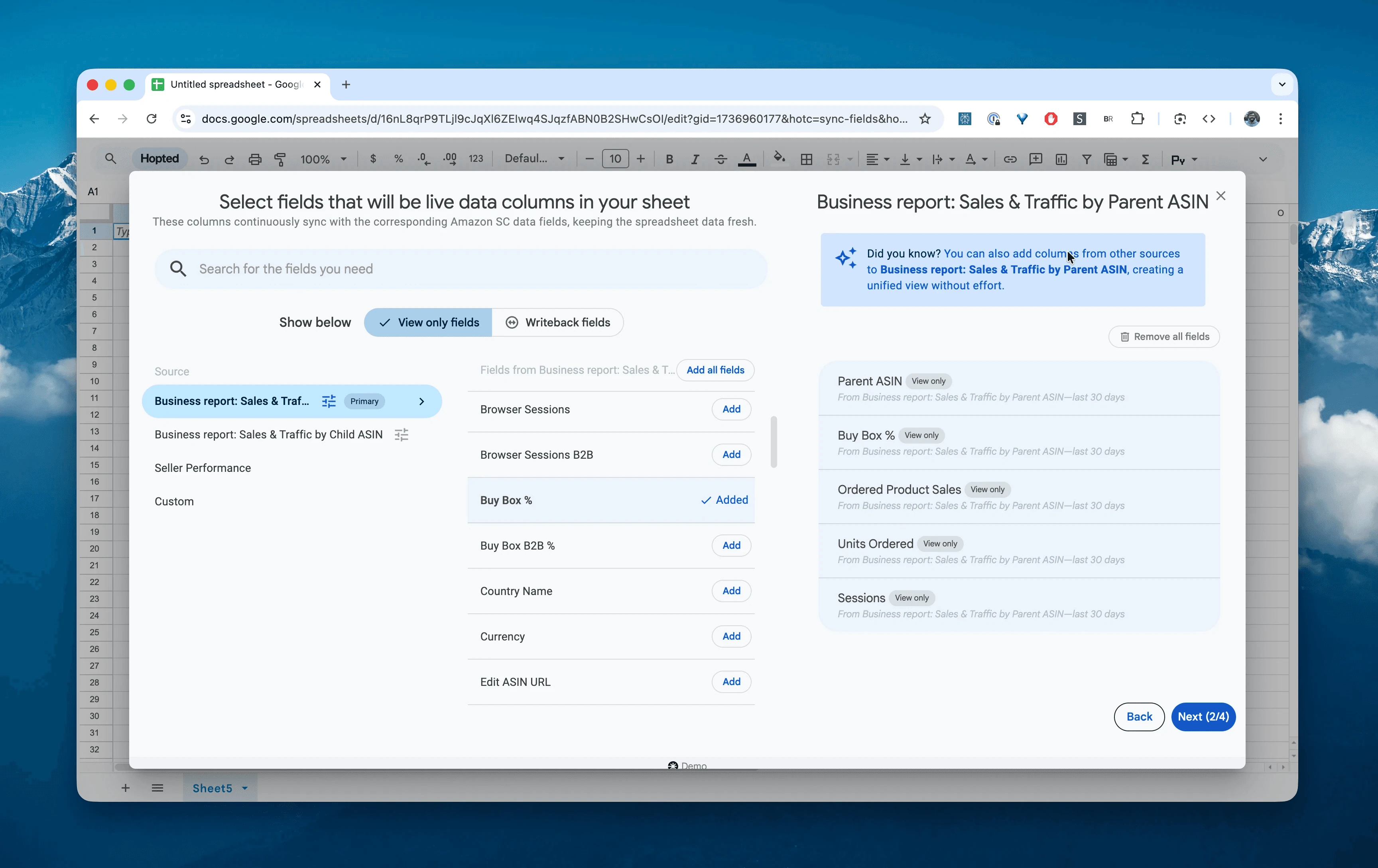
Task: Click the Remove all fields button
Action: pyautogui.click(x=1164, y=338)
